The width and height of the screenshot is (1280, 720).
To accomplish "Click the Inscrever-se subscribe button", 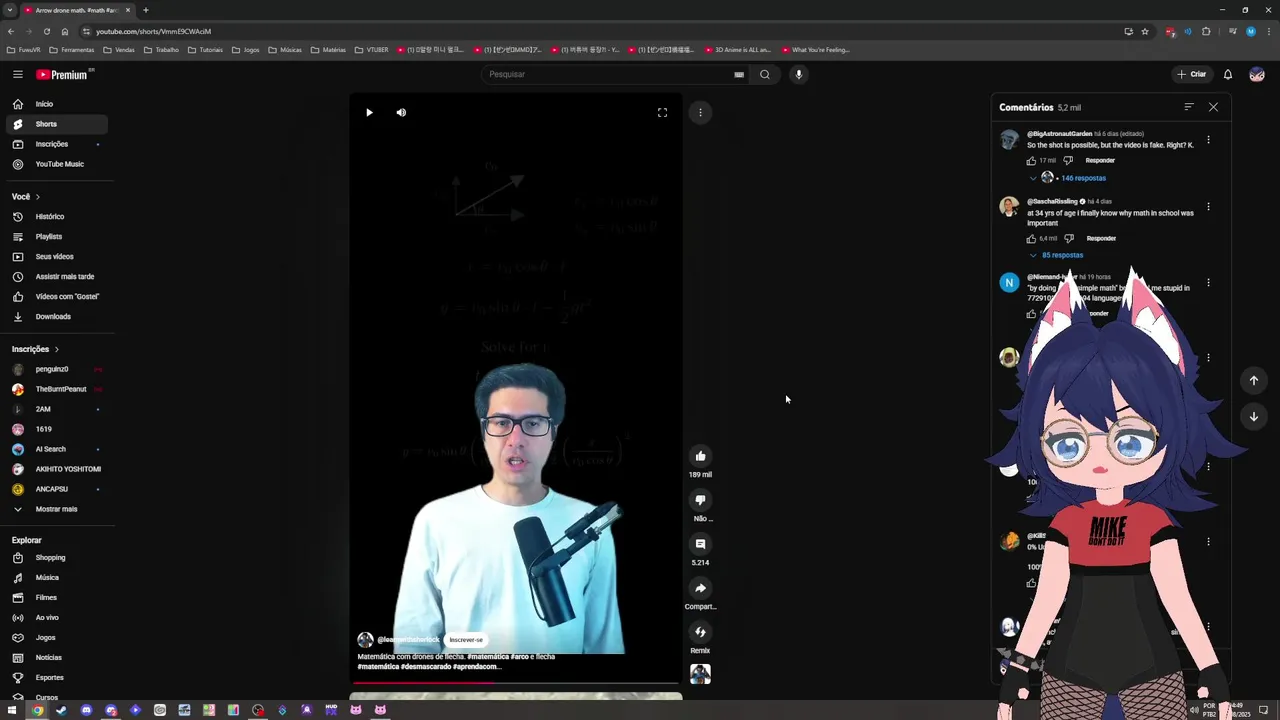I will pyautogui.click(x=466, y=640).
